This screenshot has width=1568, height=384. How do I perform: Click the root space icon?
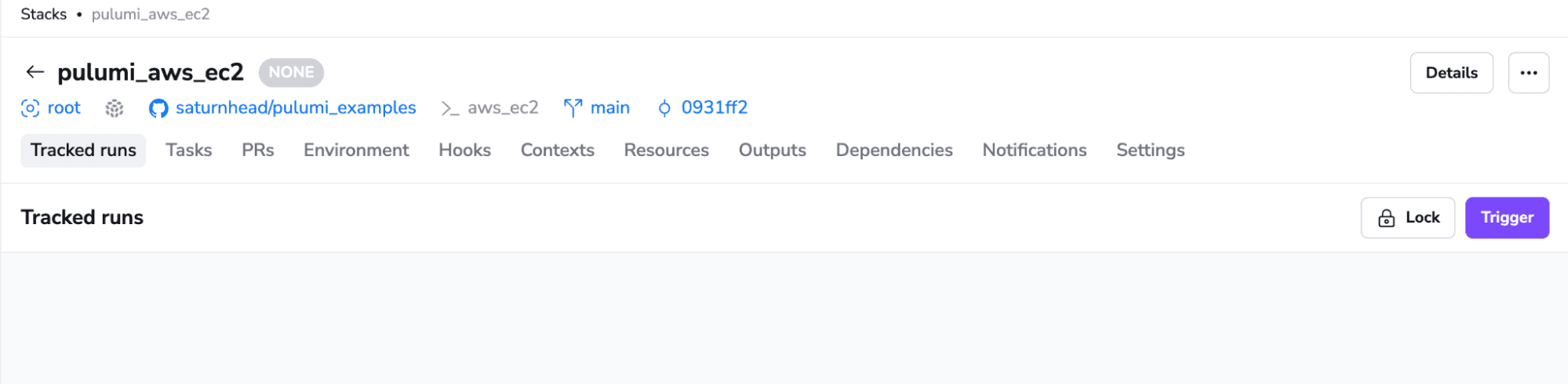point(30,108)
